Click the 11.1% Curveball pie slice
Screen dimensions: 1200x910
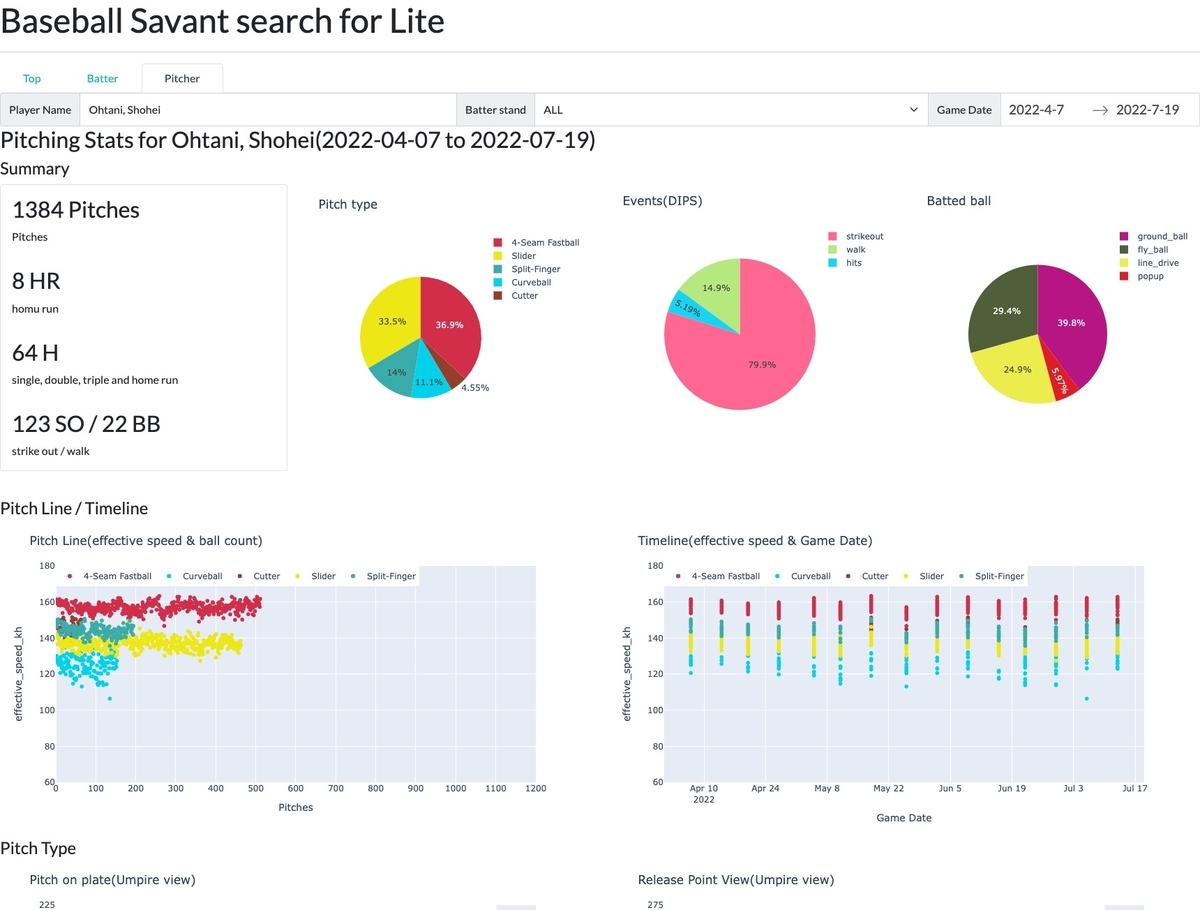pos(430,381)
